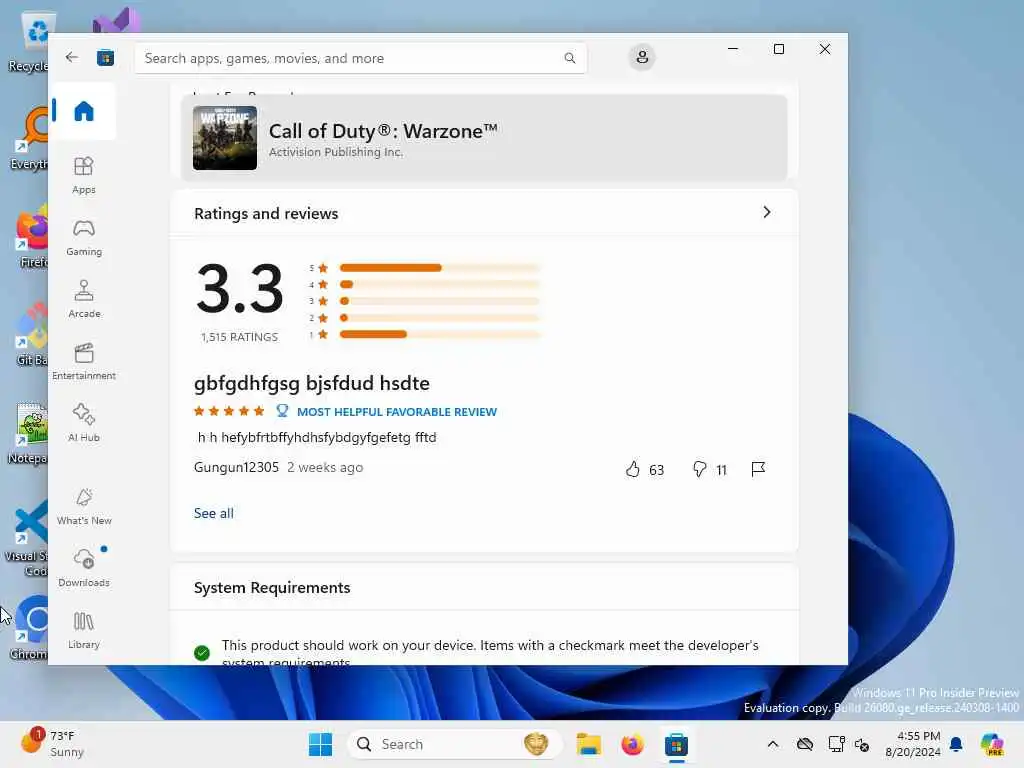Image resolution: width=1024 pixels, height=768 pixels.
Task: Click the MOST HELPFUL FAVORABLE REVIEW label
Action: tap(396, 411)
